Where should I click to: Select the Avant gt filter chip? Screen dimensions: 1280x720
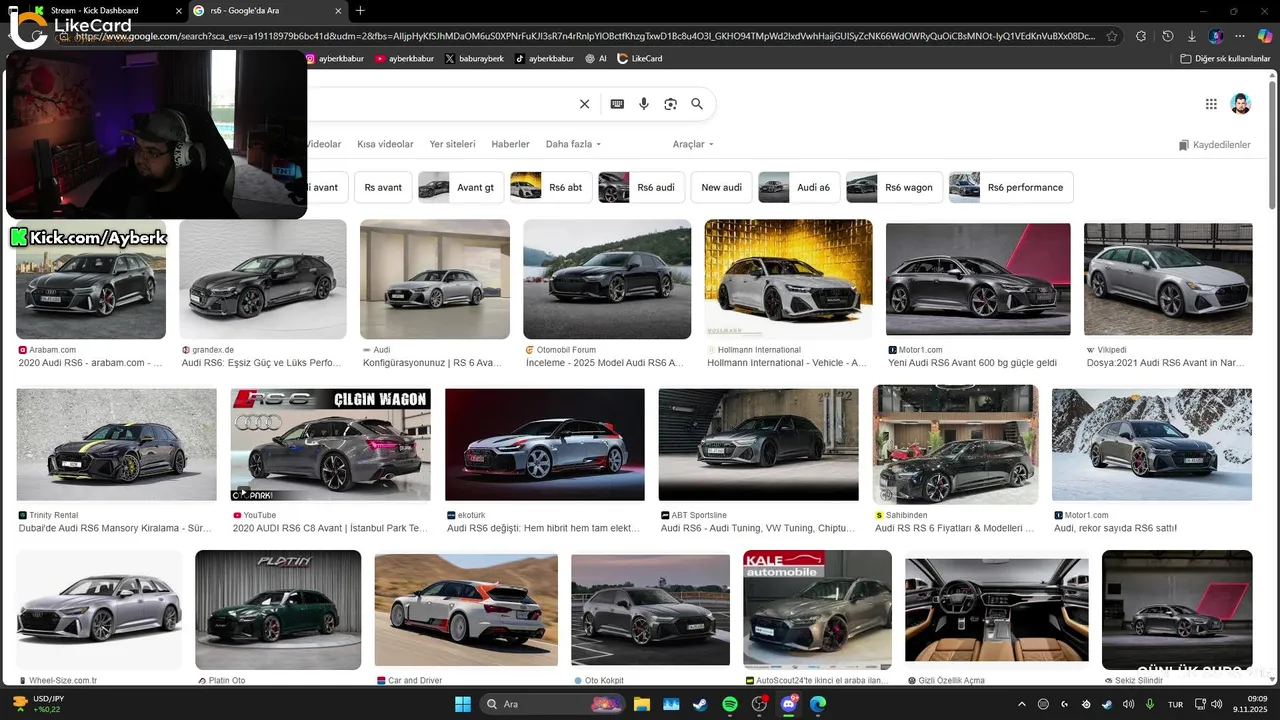tap(461, 187)
